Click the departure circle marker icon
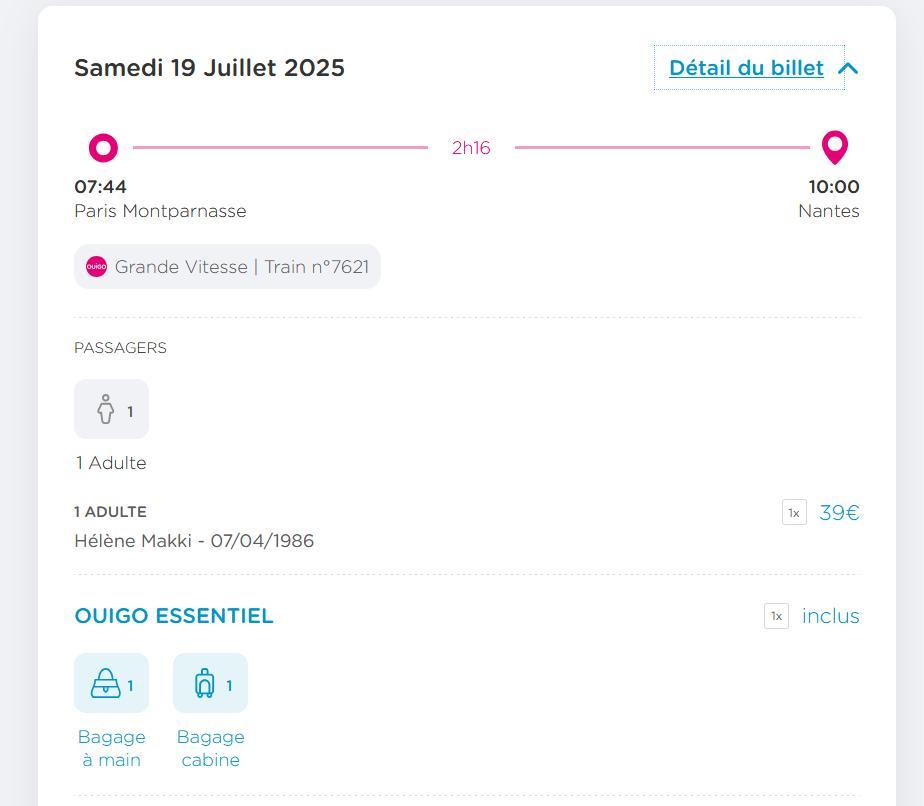The image size is (924, 806). coord(103,147)
